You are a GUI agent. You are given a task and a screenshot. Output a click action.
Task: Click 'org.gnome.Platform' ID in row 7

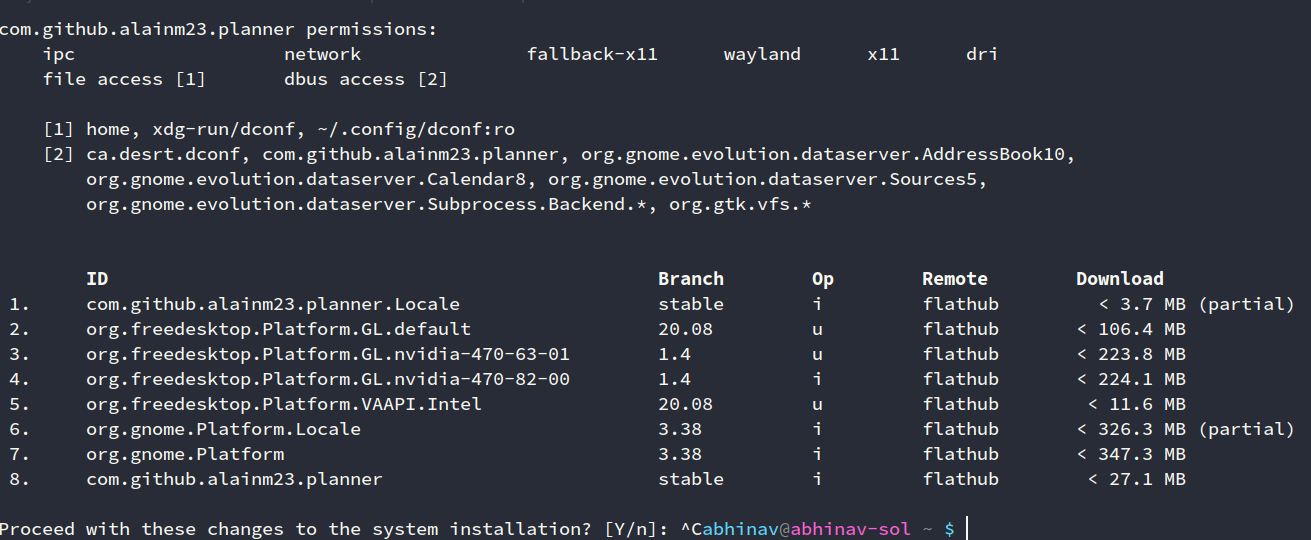[x=185, y=454]
